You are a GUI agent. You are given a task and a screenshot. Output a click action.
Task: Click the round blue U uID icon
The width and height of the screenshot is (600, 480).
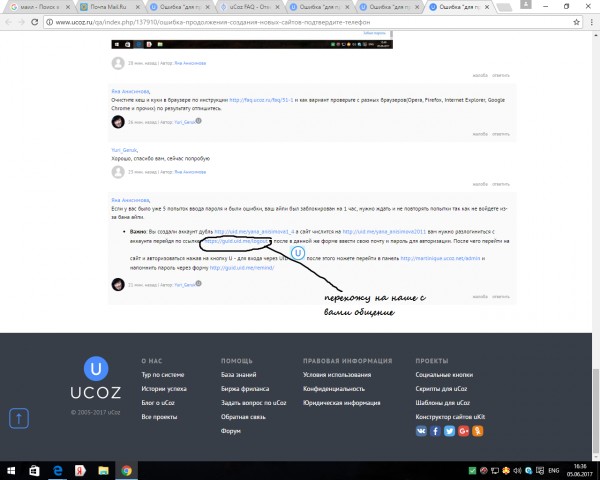pyautogui.click(x=298, y=253)
